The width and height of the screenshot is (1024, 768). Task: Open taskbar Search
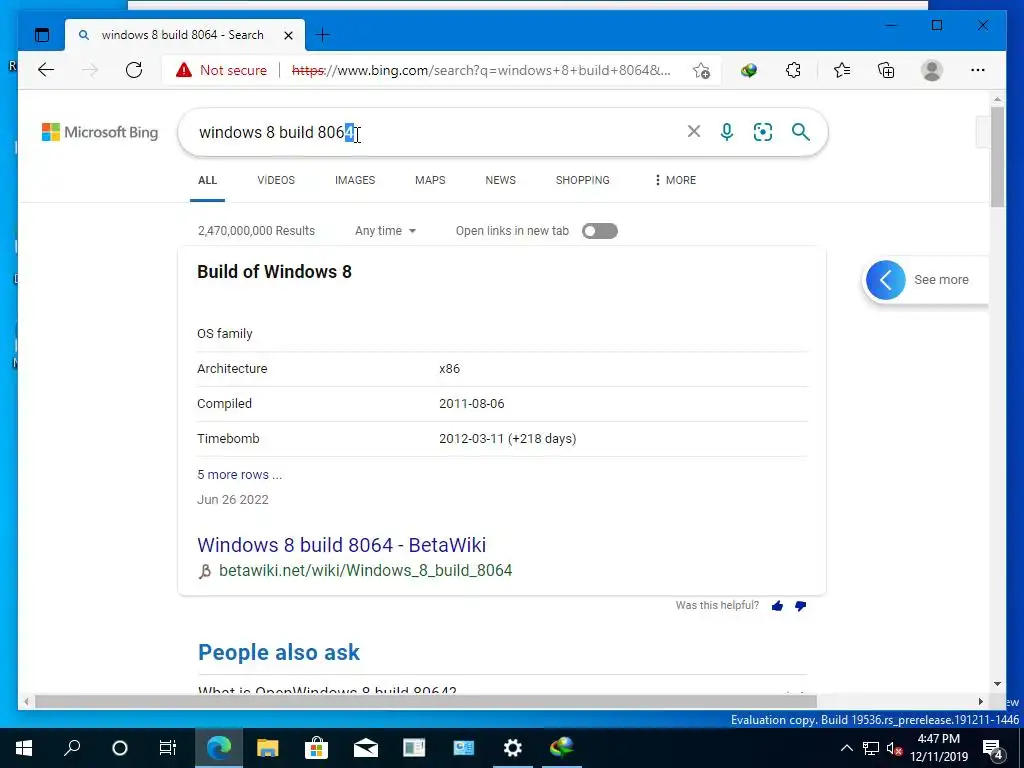72,748
